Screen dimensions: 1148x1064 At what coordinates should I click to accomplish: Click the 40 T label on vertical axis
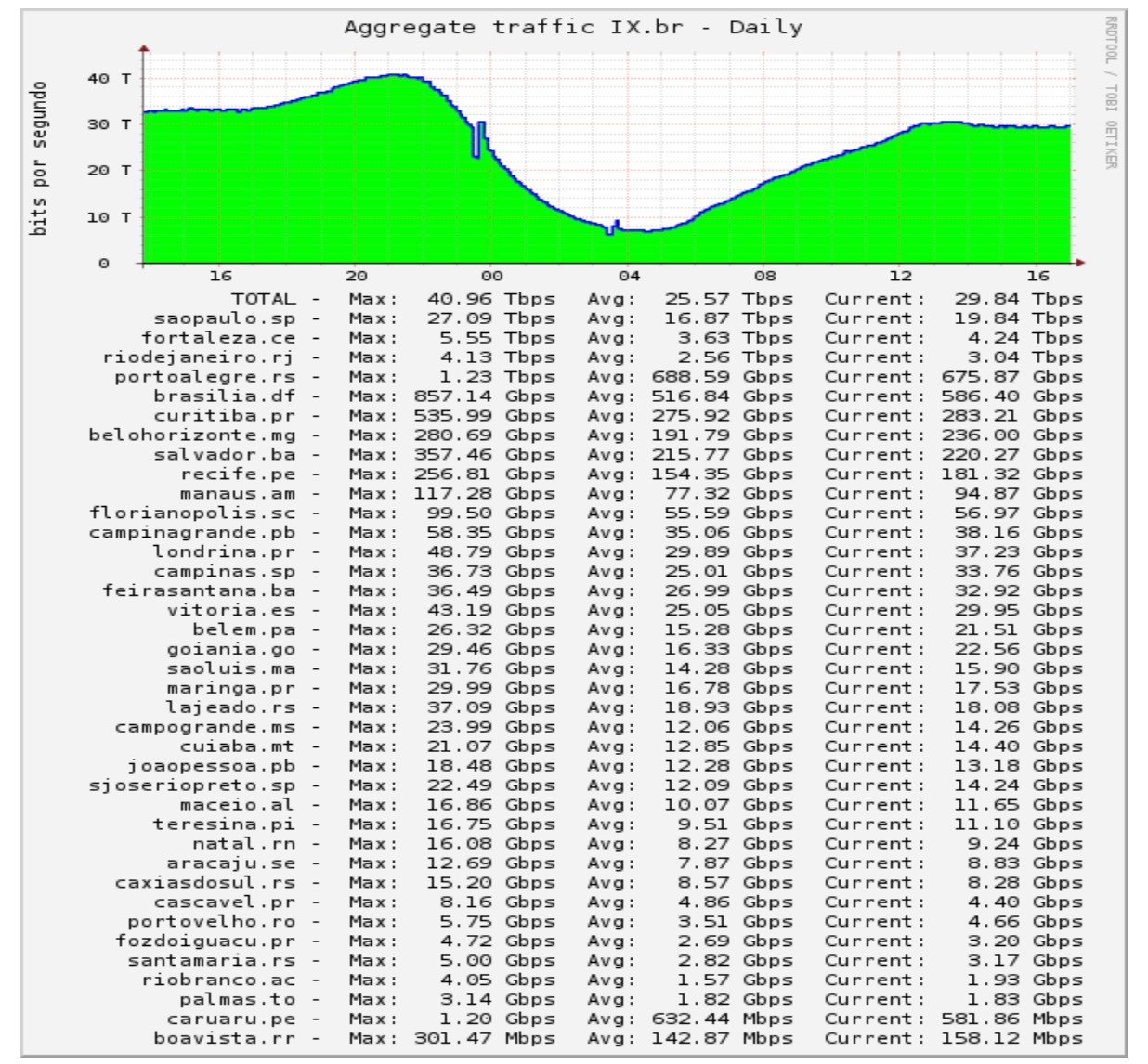click(109, 79)
